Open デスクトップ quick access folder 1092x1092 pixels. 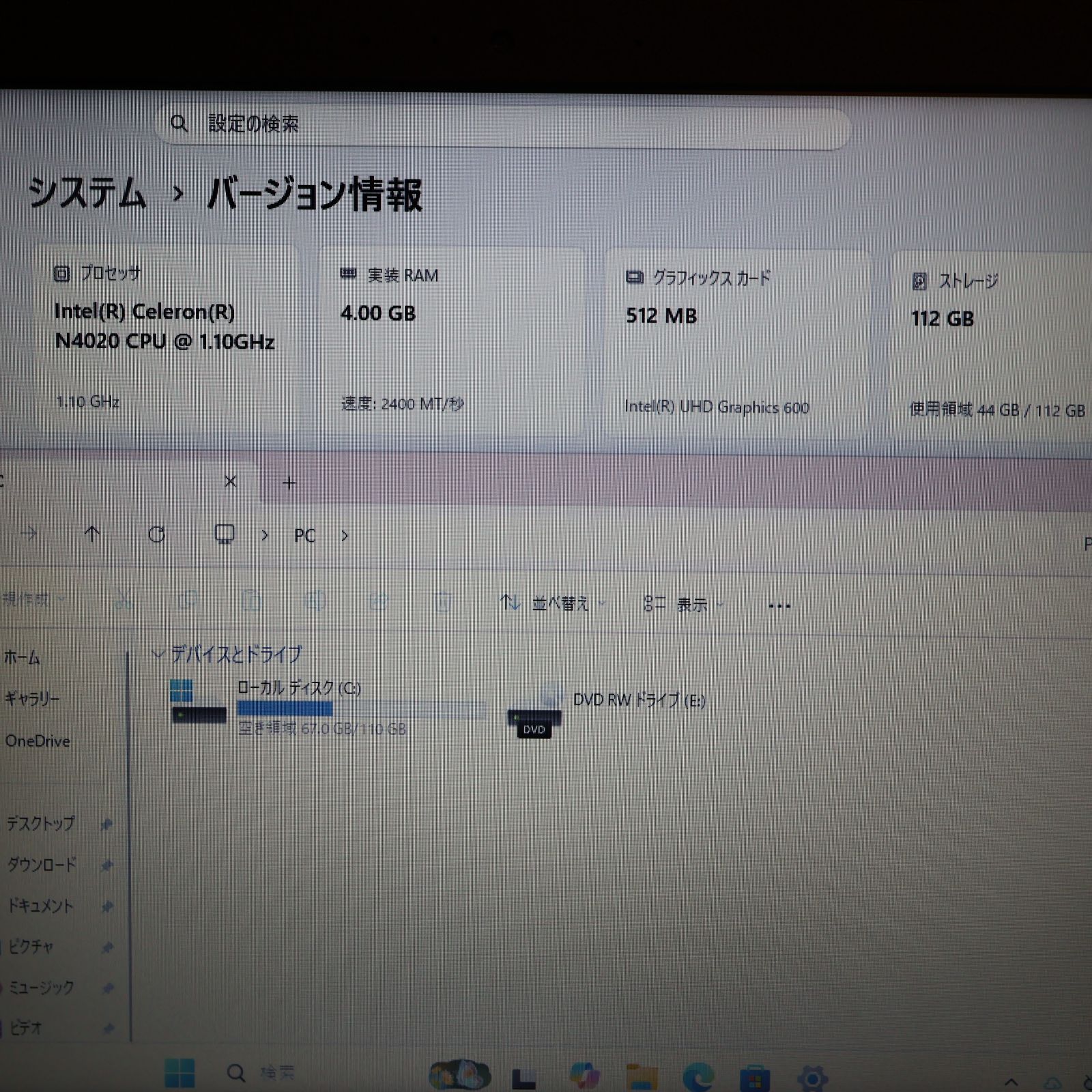tap(41, 823)
